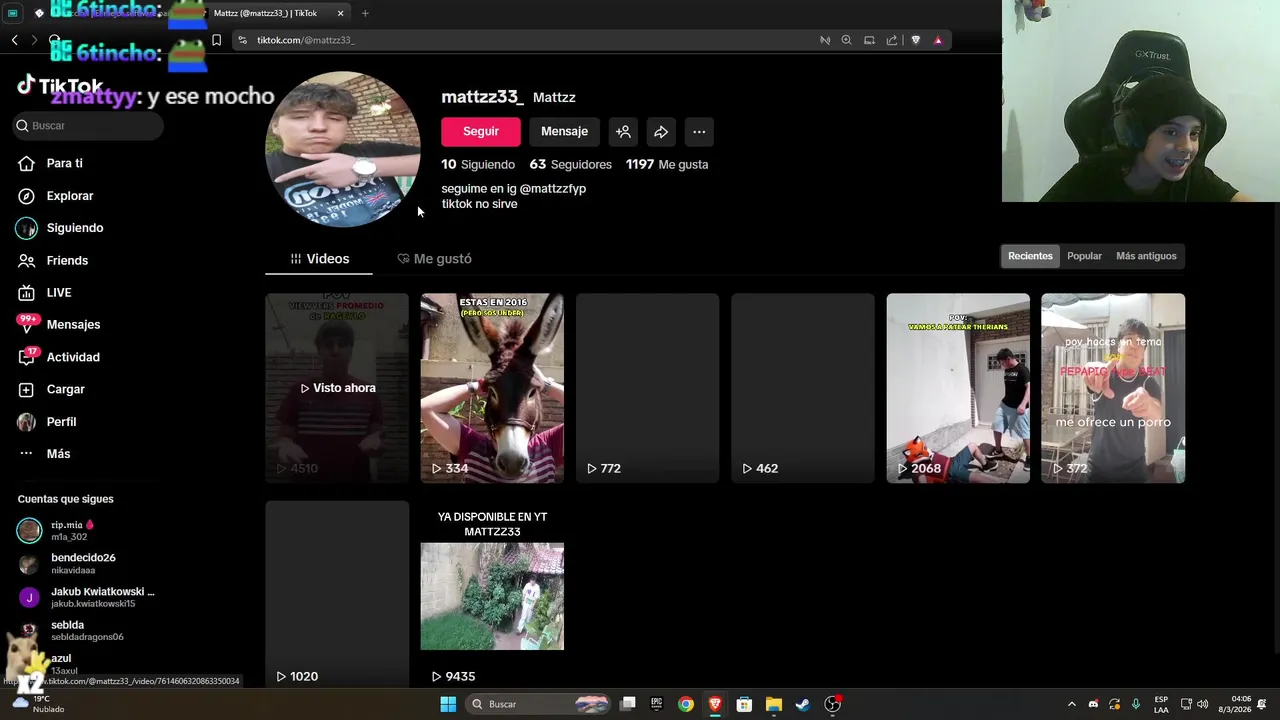
Task: Click the Brave Rewards triangle icon
Action: coord(937,40)
